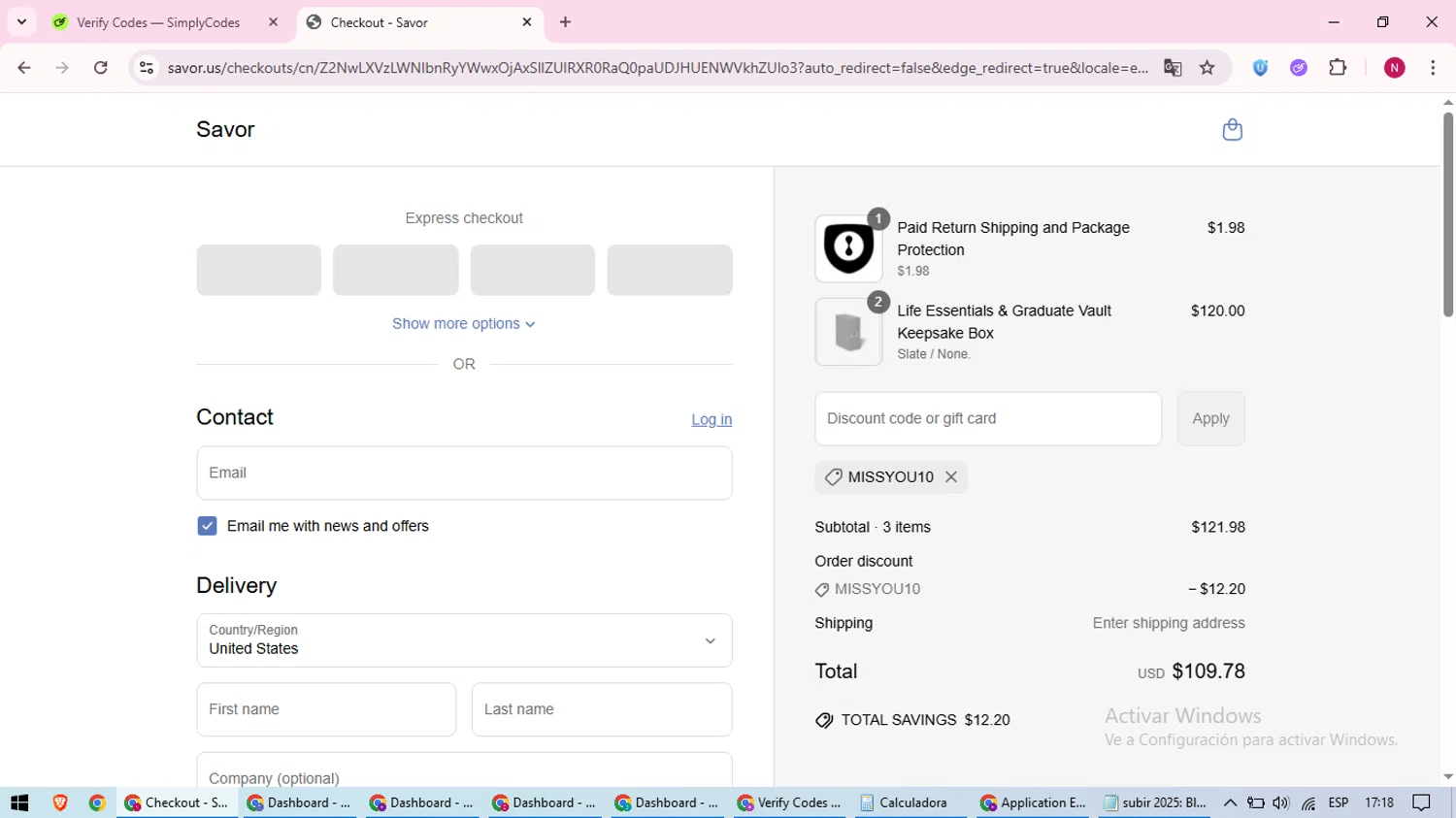1456x818 pixels.
Task: Click the Paid Return Shipping product thumbnail
Action: (848, 248)
